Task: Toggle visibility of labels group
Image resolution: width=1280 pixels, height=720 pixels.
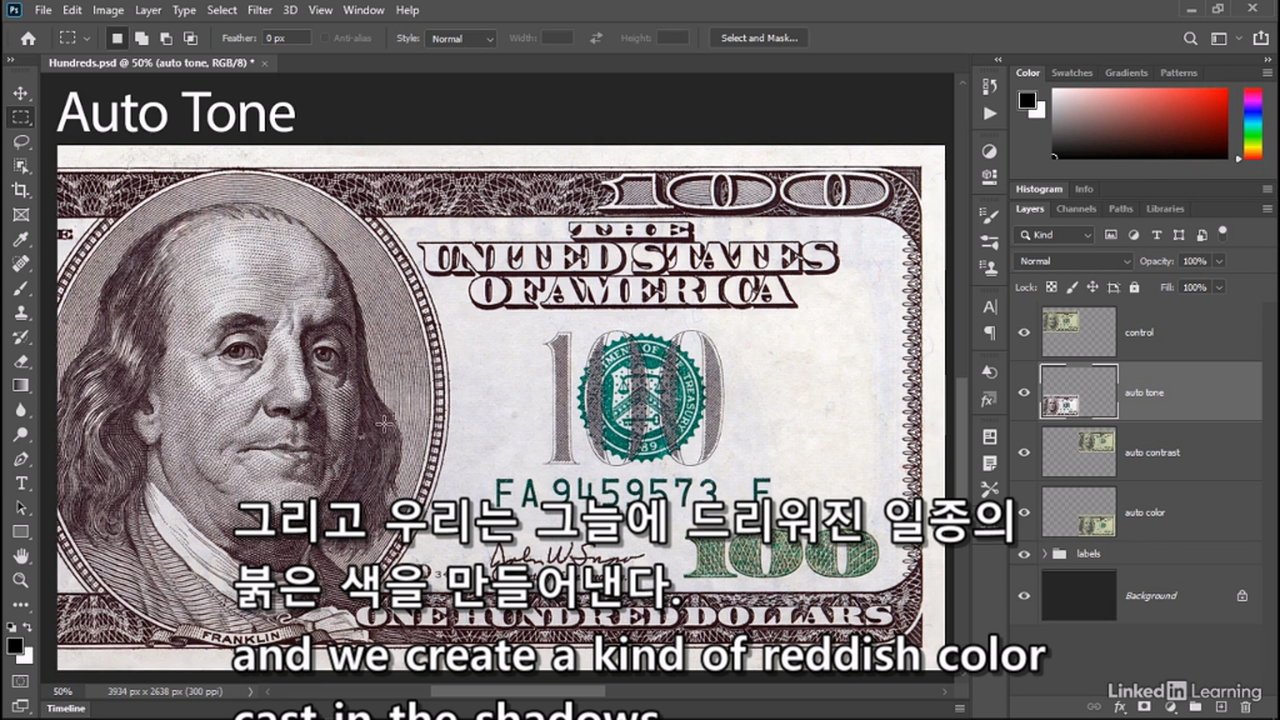Action: point(1024,554)
